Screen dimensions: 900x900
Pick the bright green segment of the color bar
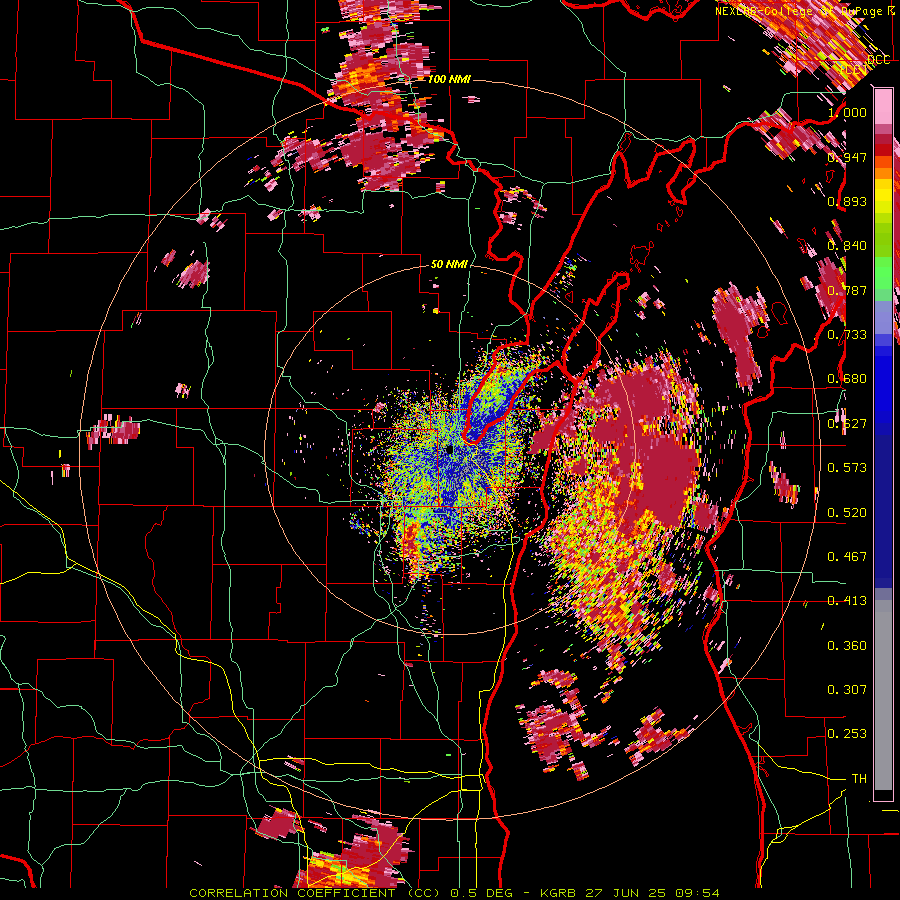(883, 273)
